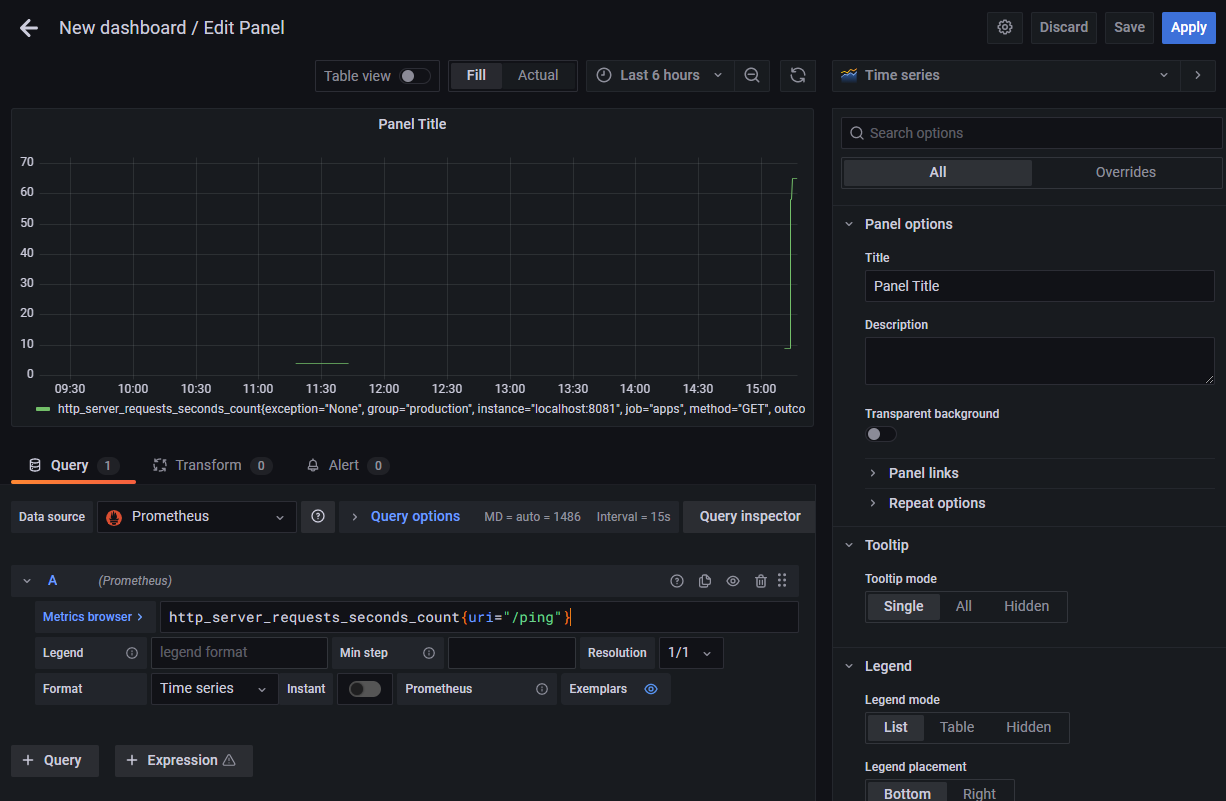Zoom out the time range
Image resolution: width=1226 pixels, height=801 pixels.
click(x=752, y=75)
